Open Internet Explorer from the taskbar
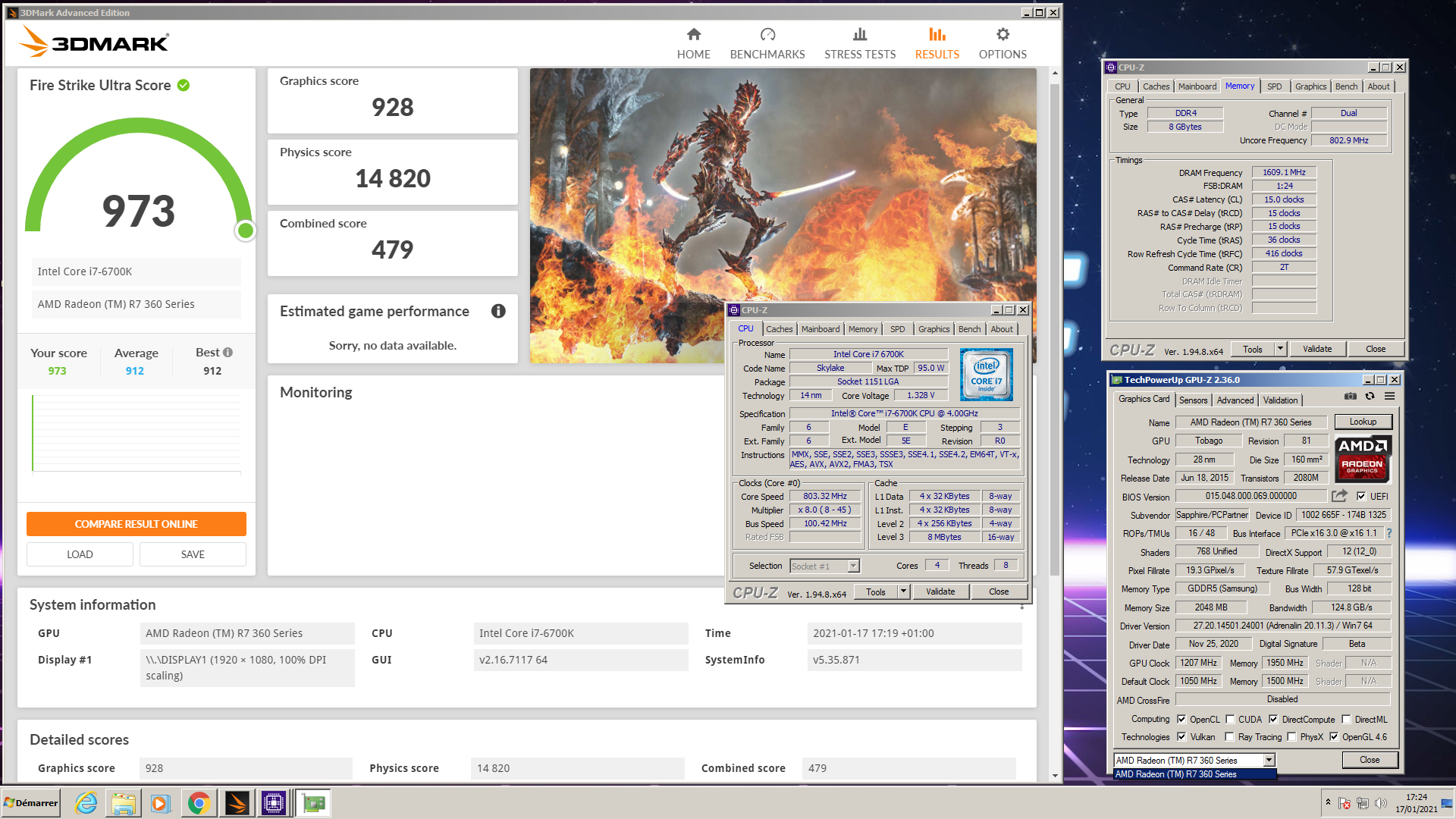This screenshot has height=819, width=1456. click(86, 803)
